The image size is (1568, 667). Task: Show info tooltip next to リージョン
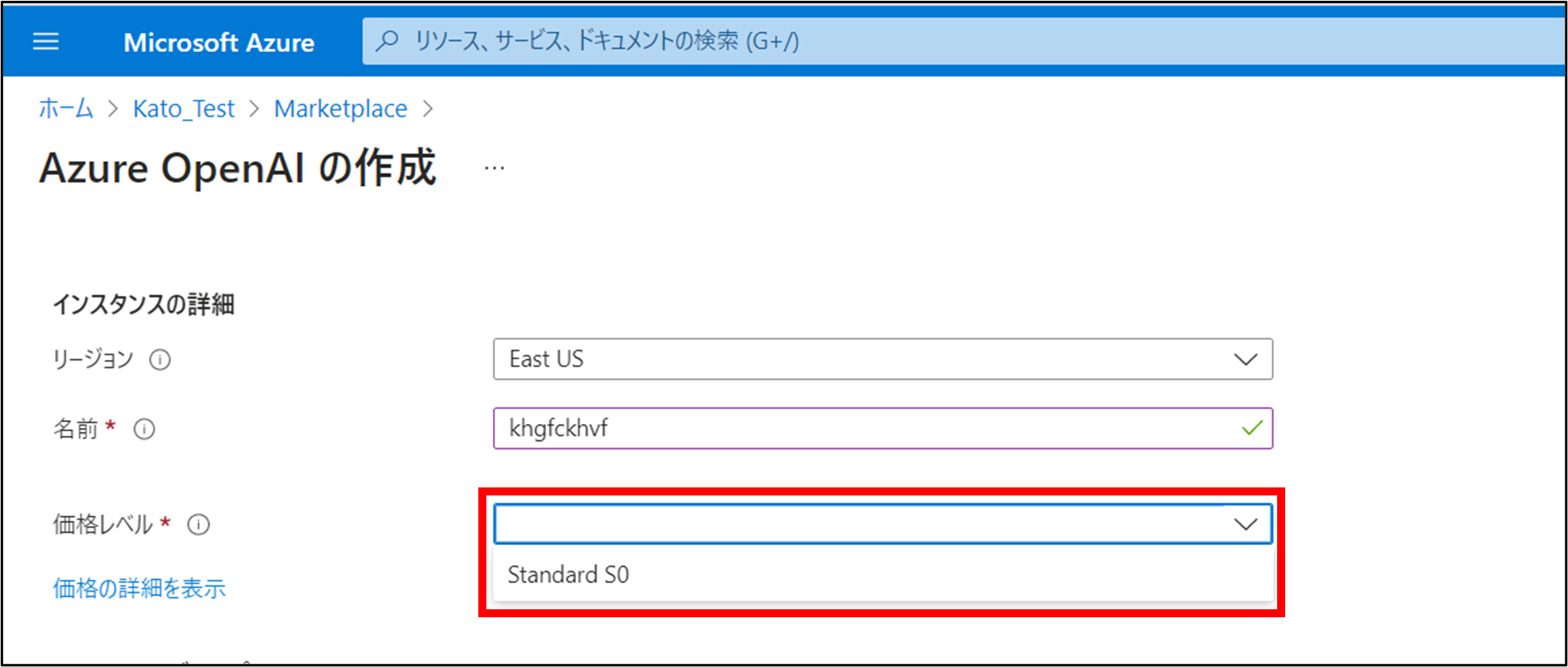tap(160, 360)
